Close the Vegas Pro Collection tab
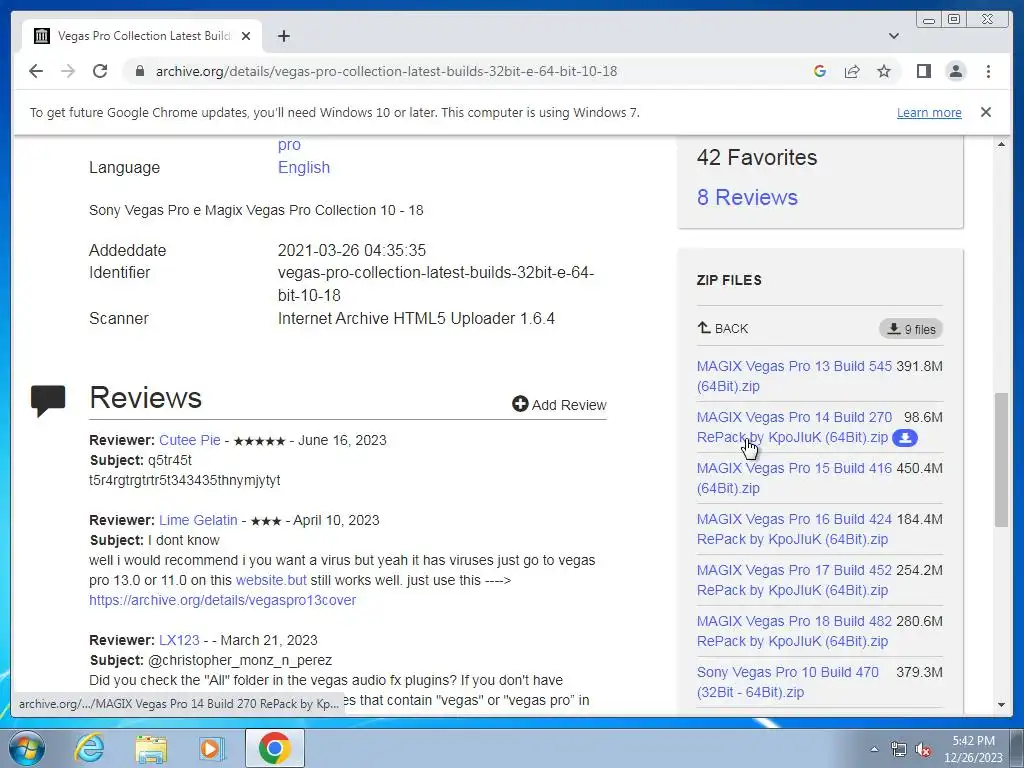Image resolution: width=1024 pixels, height=768 pixels. 246,36
